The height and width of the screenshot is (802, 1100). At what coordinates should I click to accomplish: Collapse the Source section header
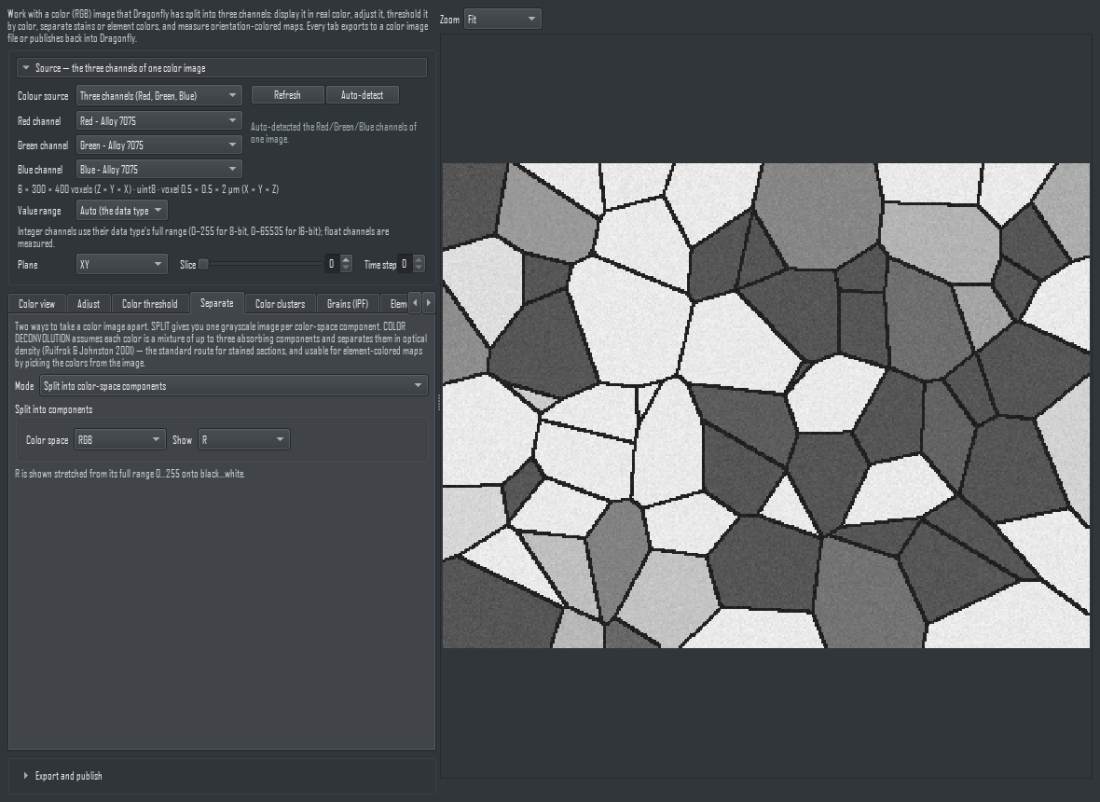(222, 68)
